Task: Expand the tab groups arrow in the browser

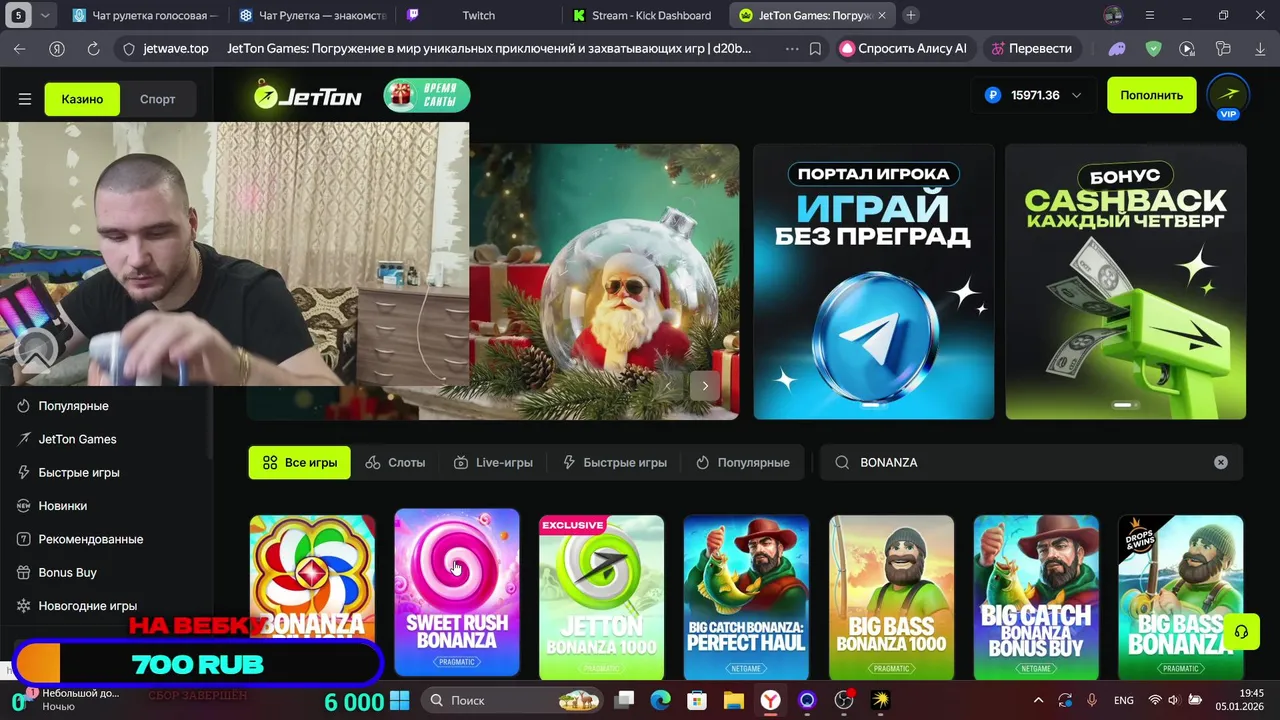Action: point(45,15)
